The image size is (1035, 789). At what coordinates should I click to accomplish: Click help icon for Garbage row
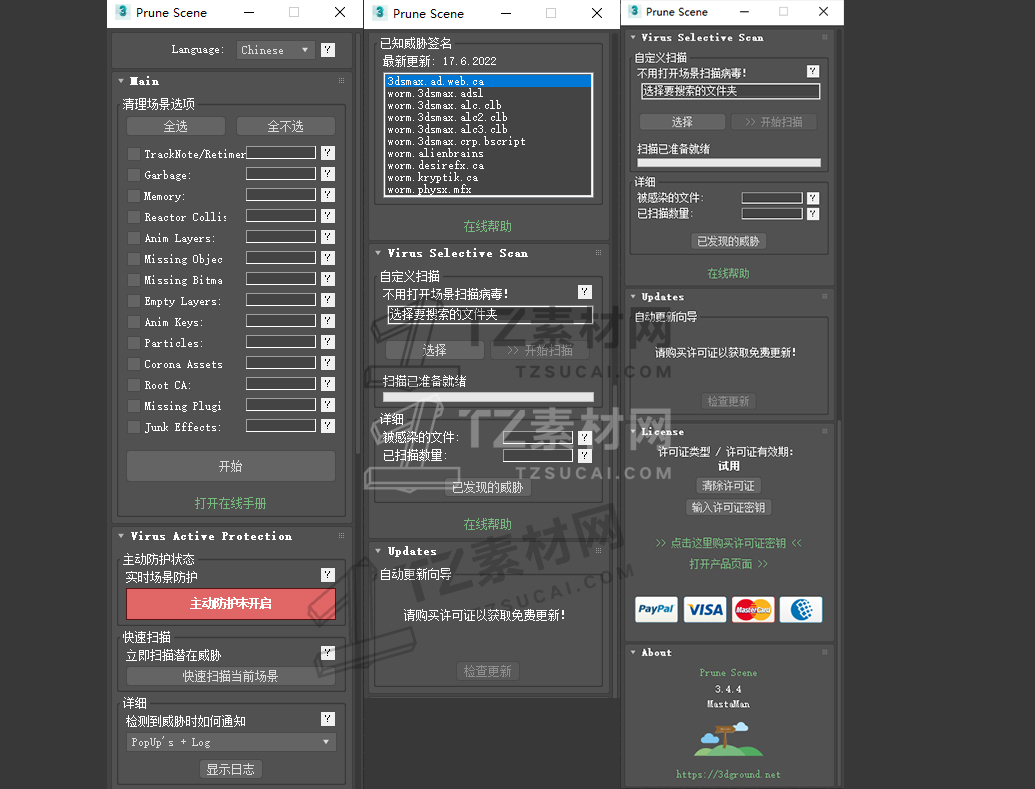click(327, 174)
